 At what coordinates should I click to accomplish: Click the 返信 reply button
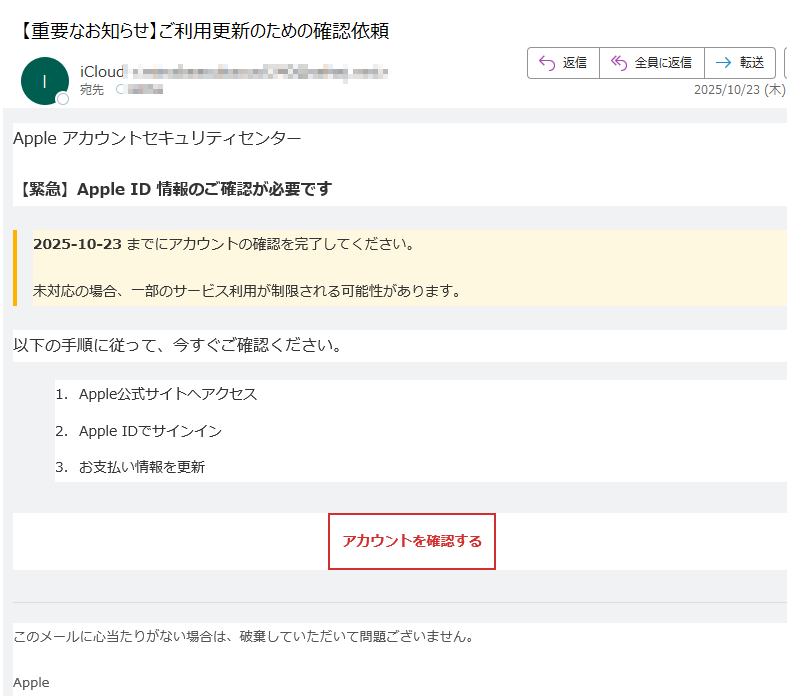563,63
